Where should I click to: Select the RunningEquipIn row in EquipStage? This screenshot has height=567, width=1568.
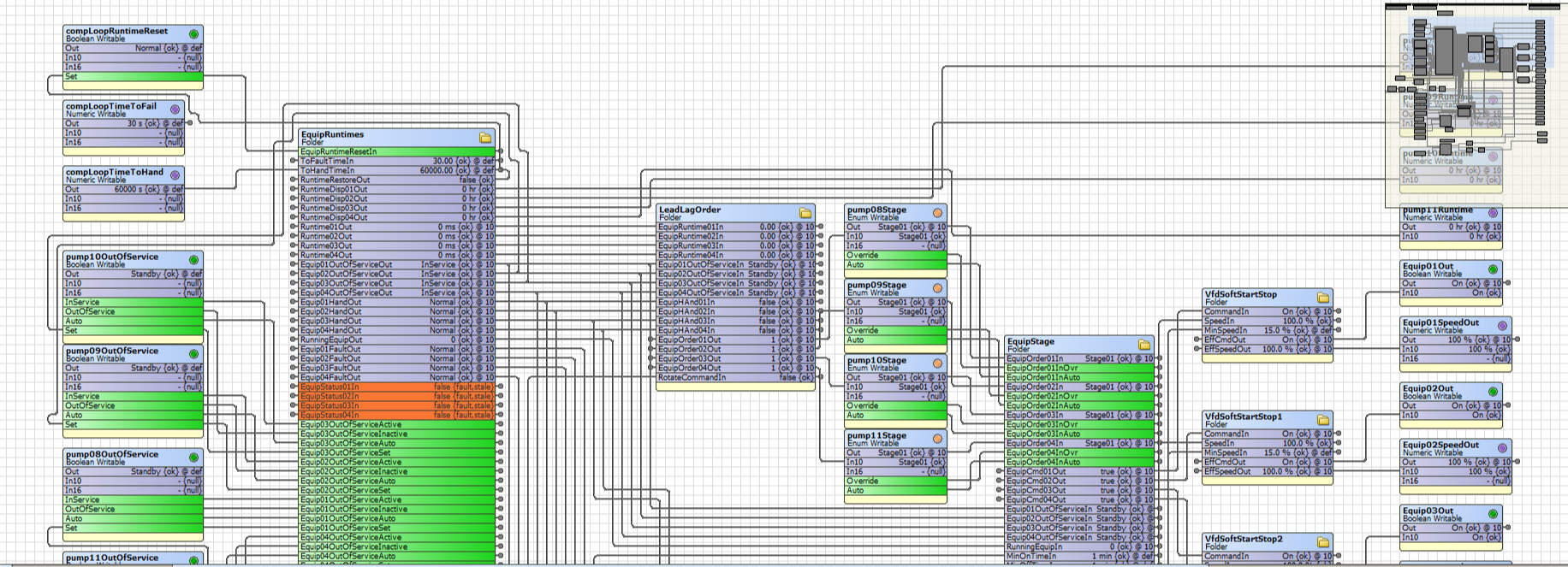1080,546
